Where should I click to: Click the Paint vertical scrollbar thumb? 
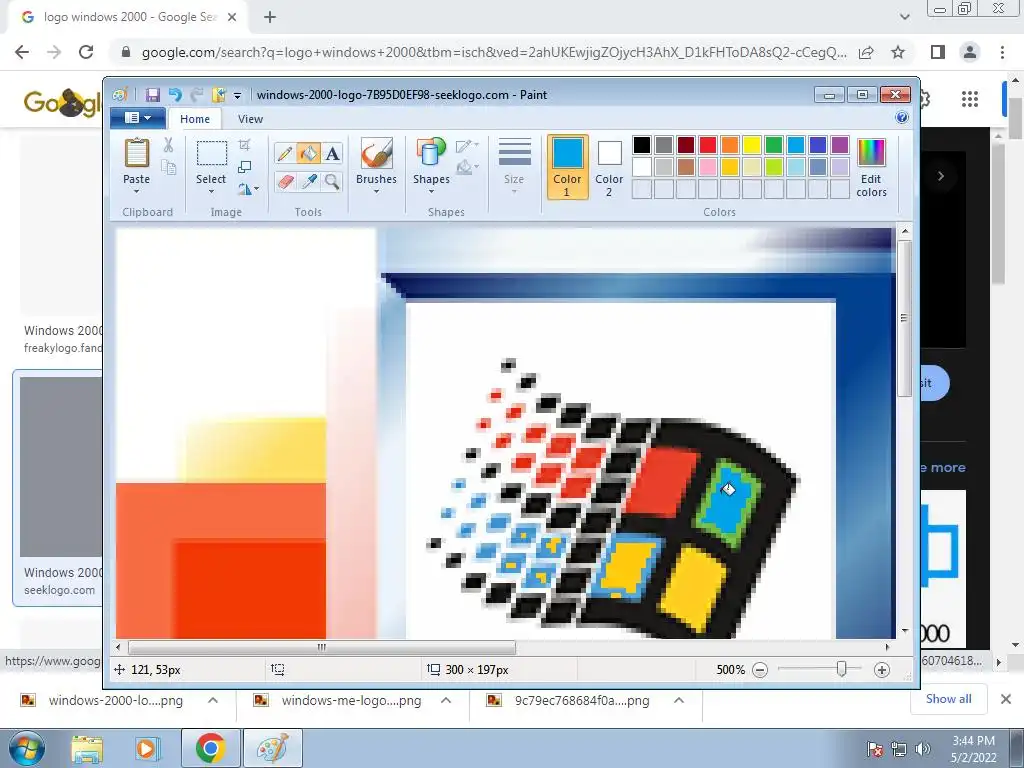(904, 318)
